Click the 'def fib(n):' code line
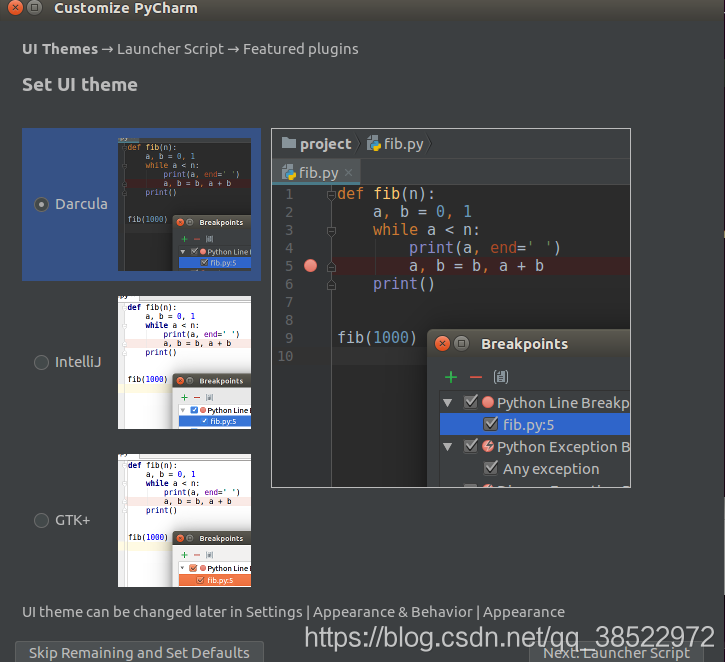 (386, 194)
